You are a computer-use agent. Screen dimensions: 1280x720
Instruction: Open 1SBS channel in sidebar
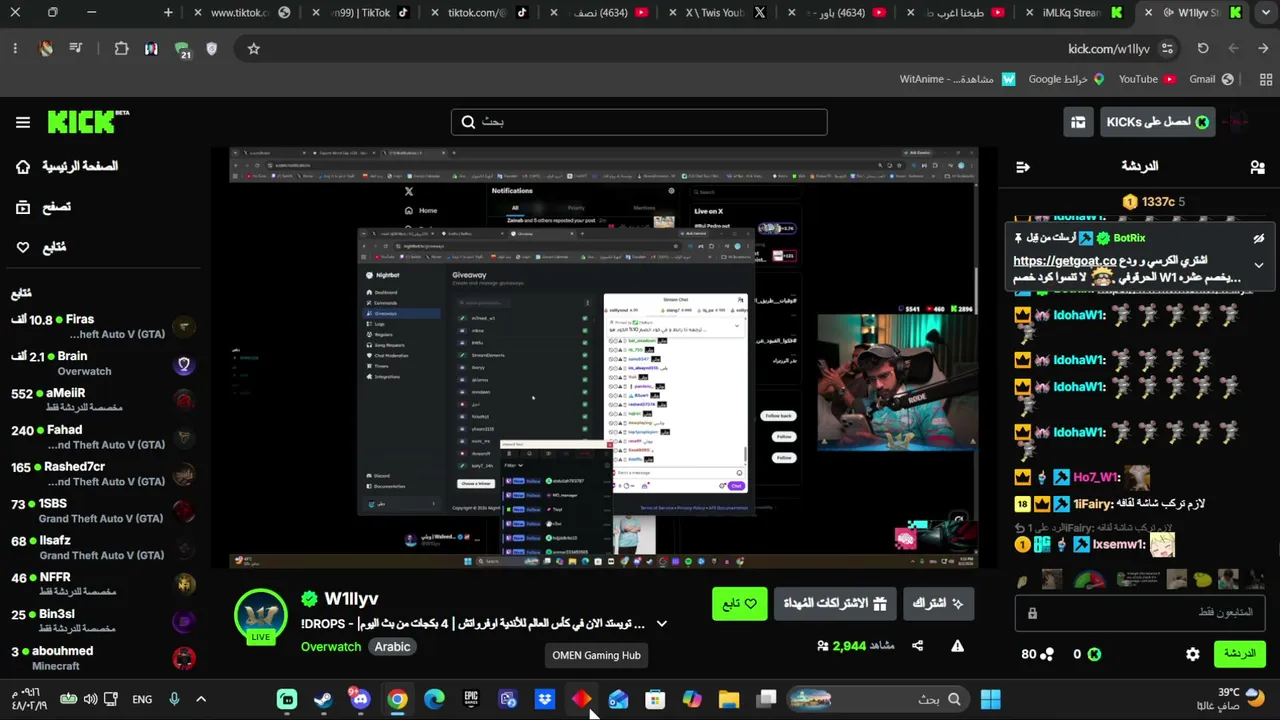point(103,511)
